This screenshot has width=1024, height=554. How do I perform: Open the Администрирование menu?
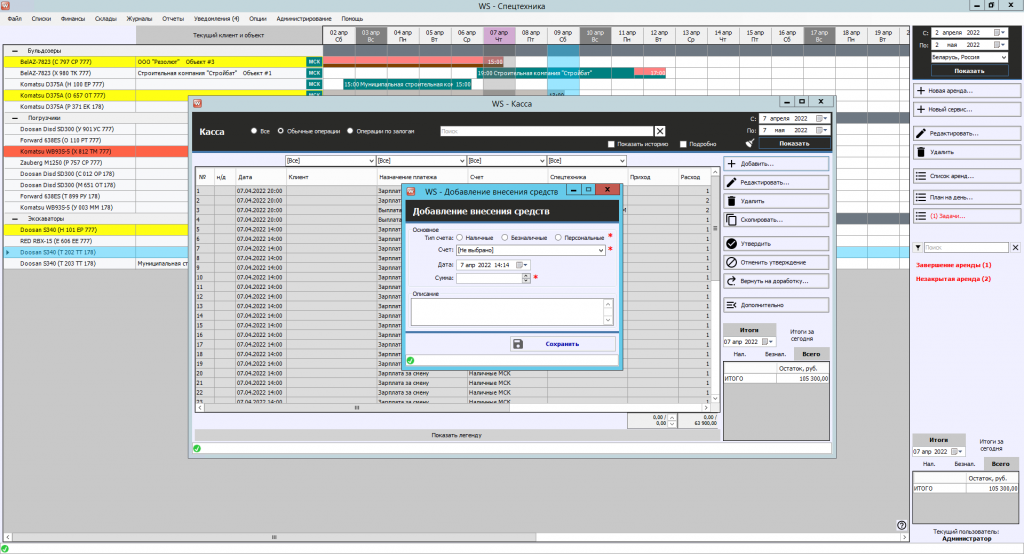(304, 18)
